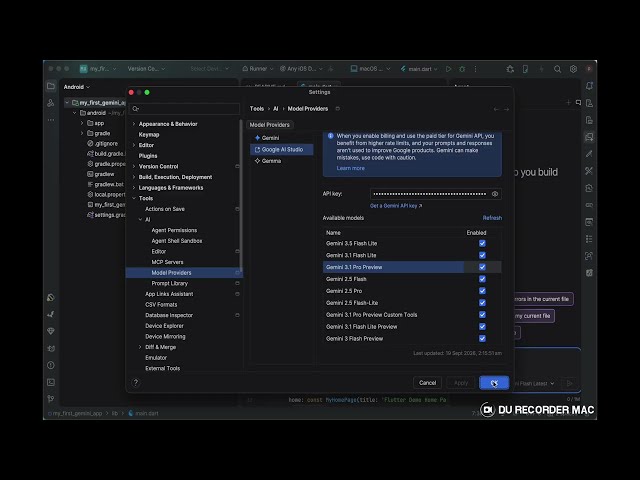
Task: Open the Learn more link
Action: click(x=351, y=168)
